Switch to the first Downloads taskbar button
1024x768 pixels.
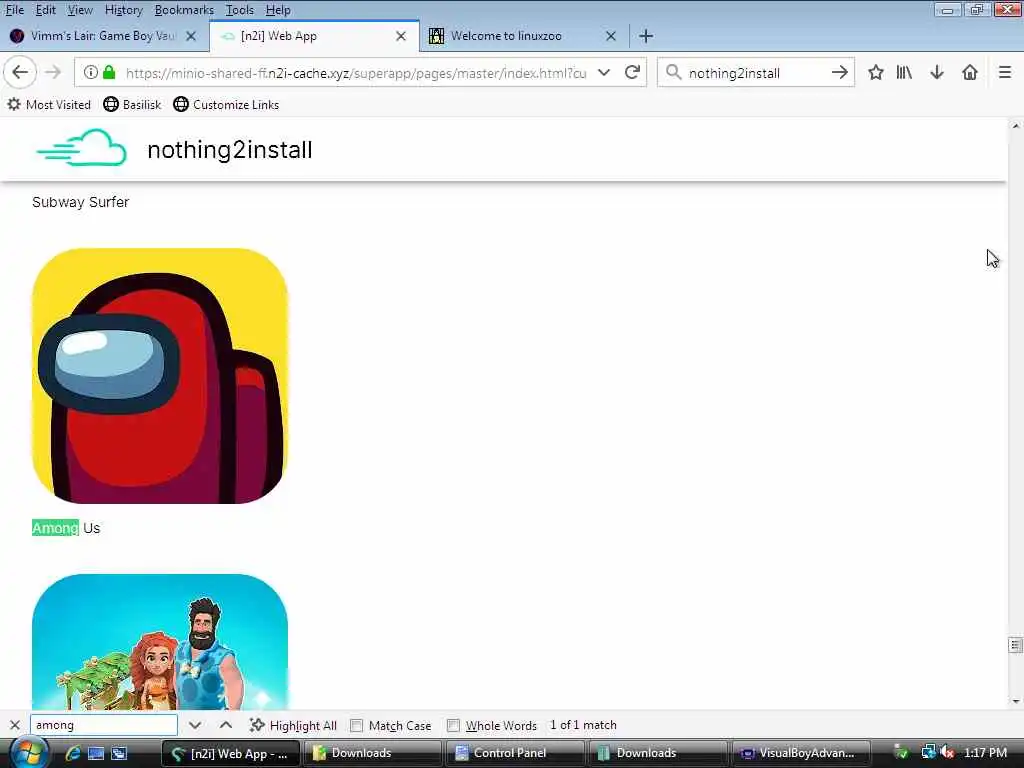tap(372, 753)
